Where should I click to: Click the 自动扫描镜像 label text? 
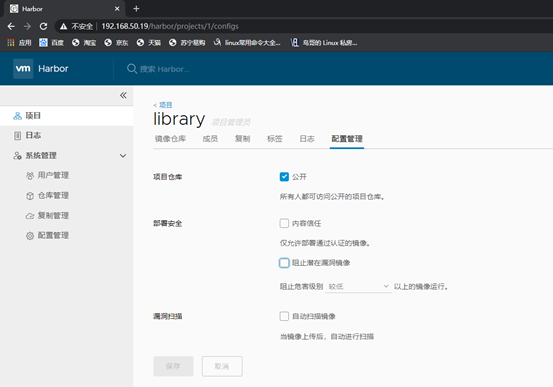coord(314,316)
